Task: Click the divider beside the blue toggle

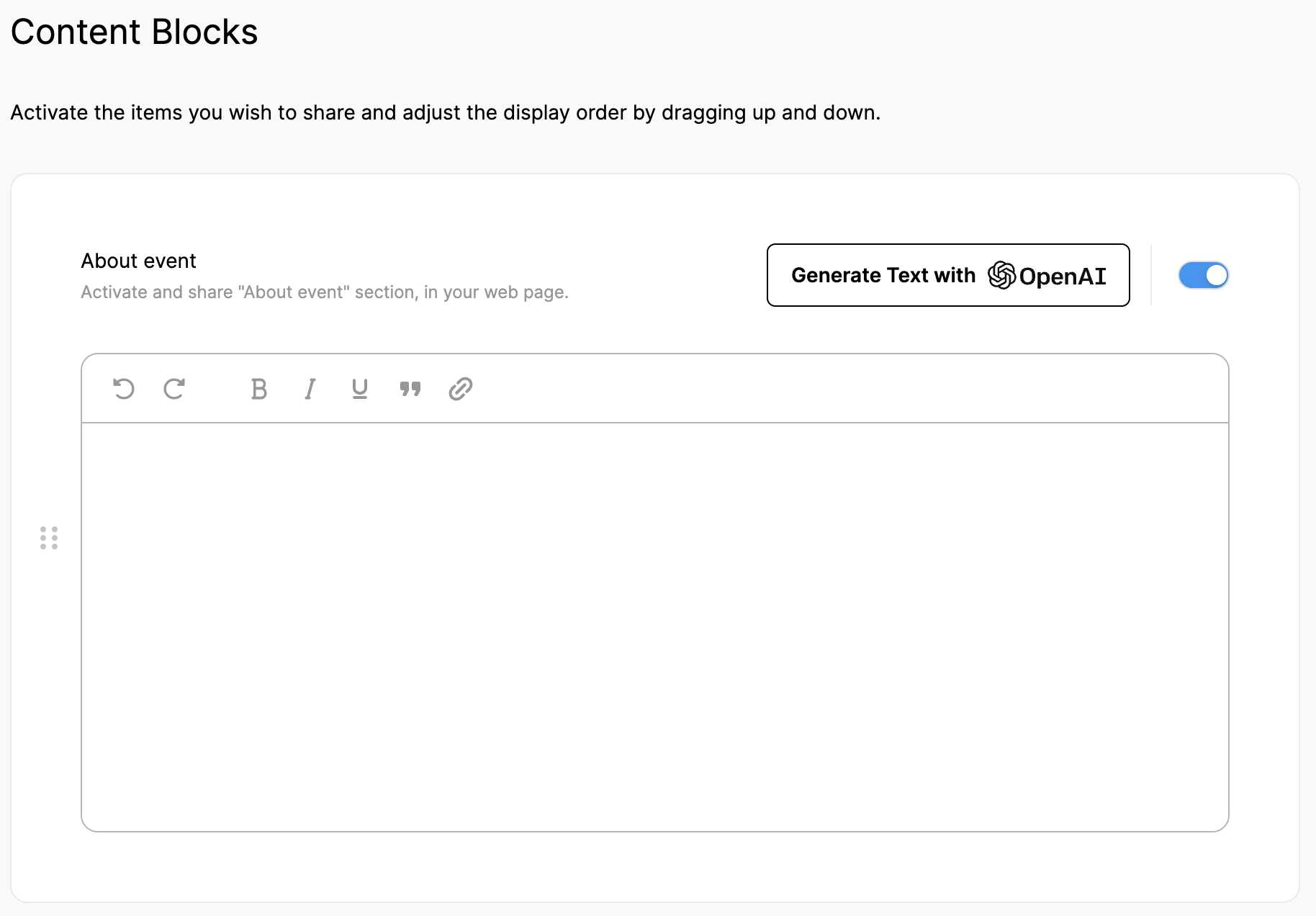Action: click(x=1151, y=275)
